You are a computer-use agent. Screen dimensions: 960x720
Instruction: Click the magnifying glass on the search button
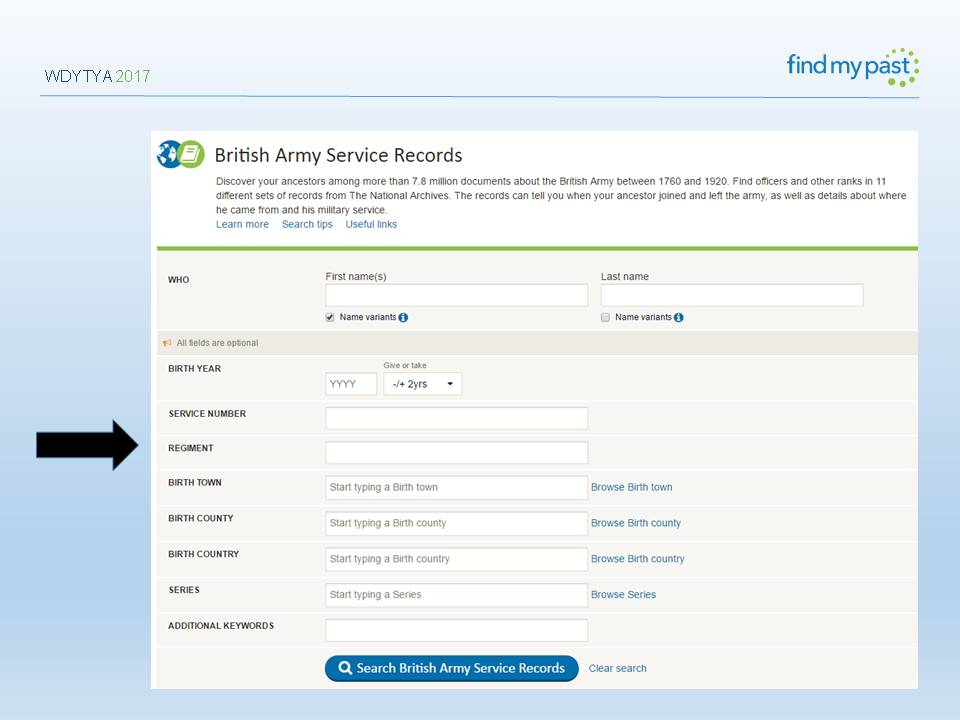[x=345, y=668]
